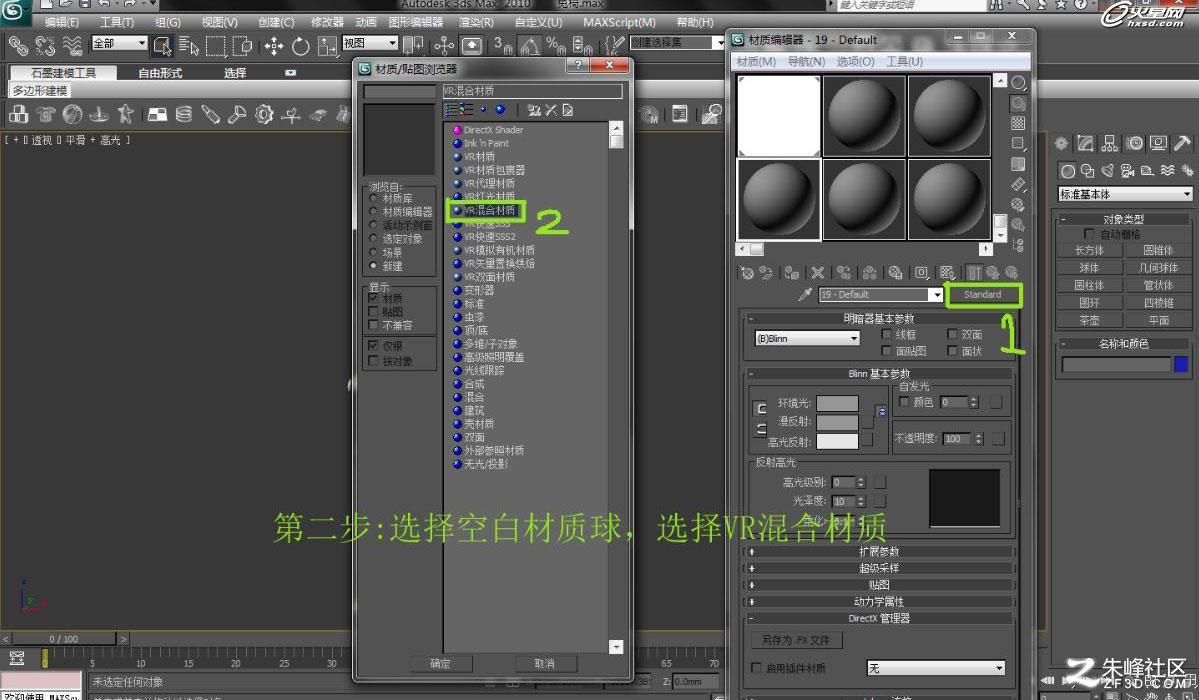This screenshot has width=1199, height=700.
Task: Open the 19 - Default material name dropdown
Action: 880,295
